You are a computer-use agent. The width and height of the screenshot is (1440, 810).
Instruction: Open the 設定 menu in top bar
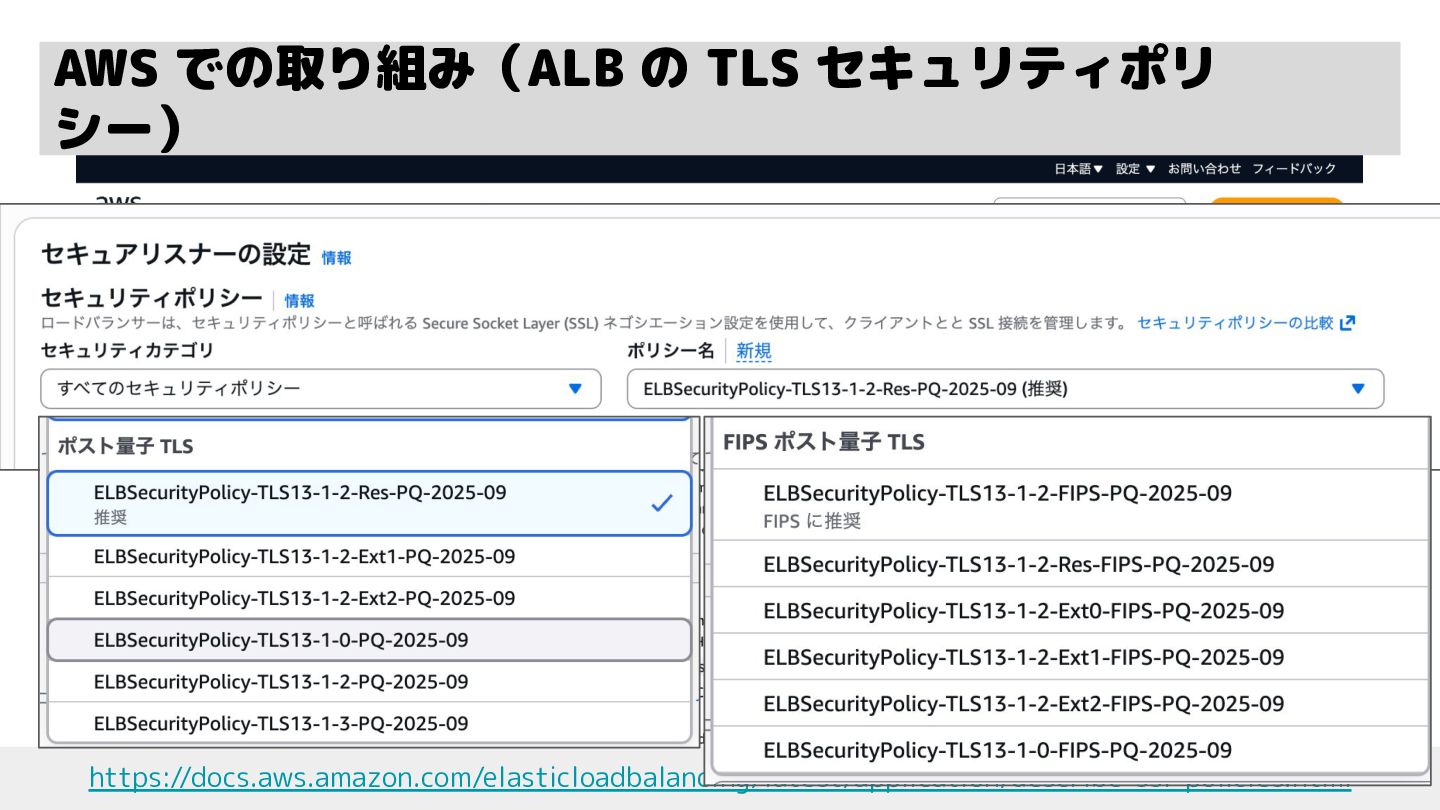click(1135, 169)
